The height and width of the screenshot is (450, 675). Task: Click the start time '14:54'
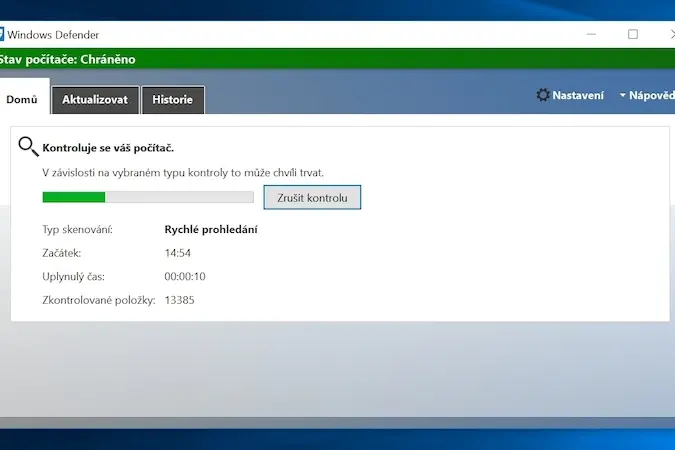click(x=177, y=253)
